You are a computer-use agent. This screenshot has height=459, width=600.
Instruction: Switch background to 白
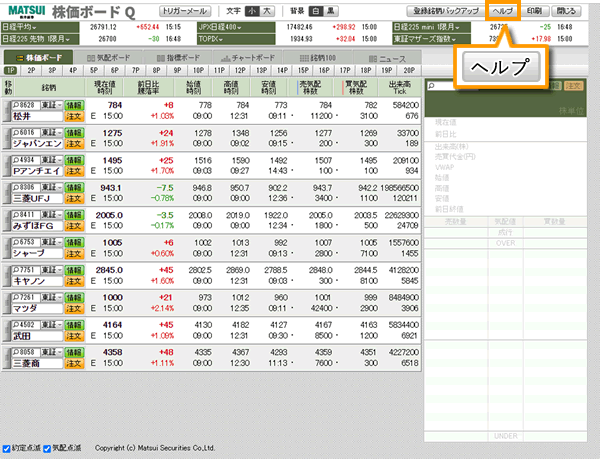[316, 11]
